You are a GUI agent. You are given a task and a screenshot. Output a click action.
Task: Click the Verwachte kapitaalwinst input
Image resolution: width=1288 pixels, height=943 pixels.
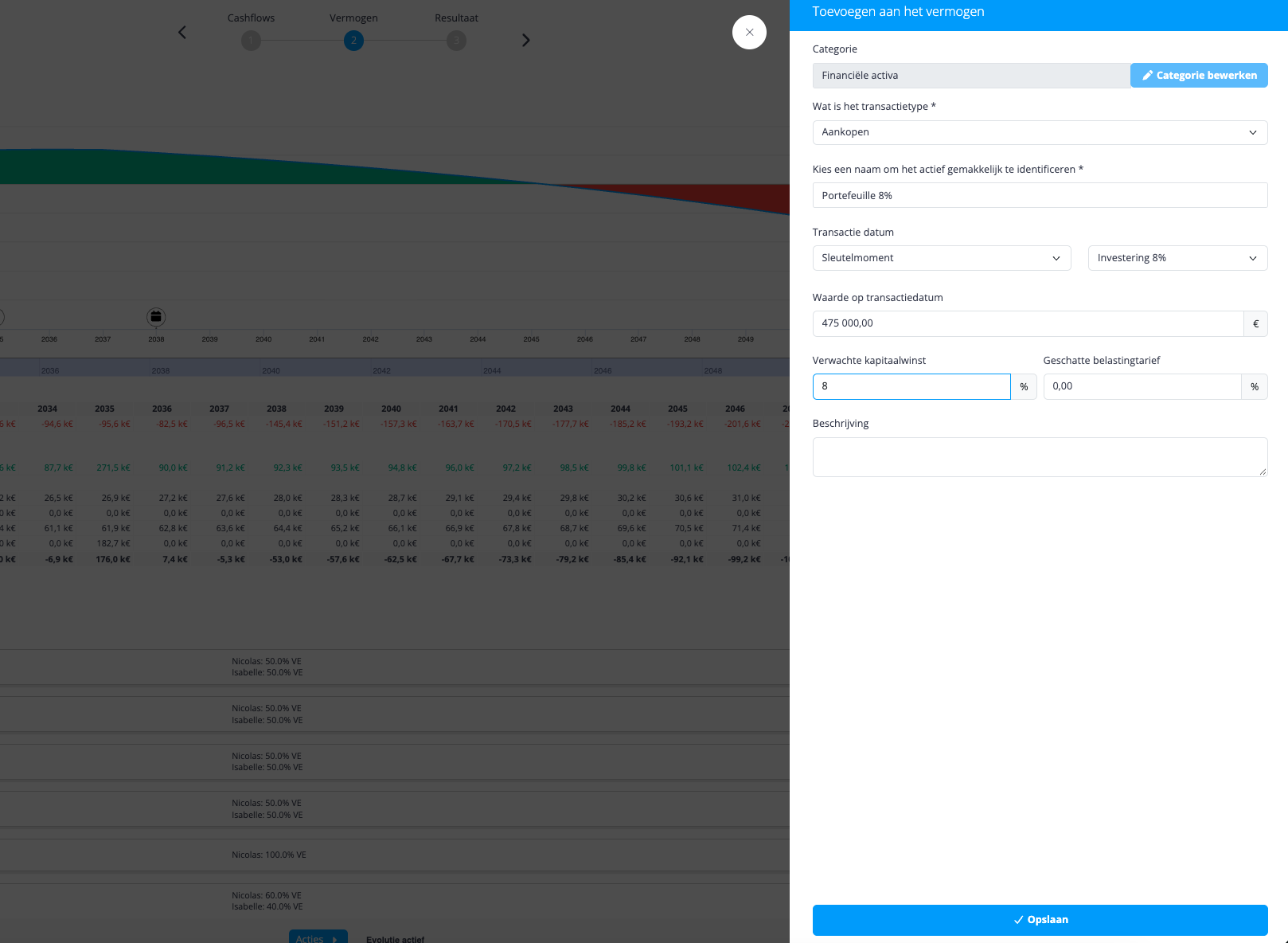[911, 386]
